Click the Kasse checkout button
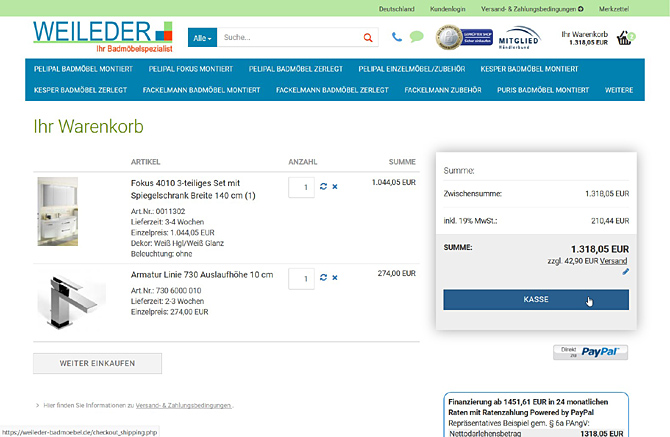Image resolution: width=670 pixels, height=437 pixels. (x=536, y=299)
